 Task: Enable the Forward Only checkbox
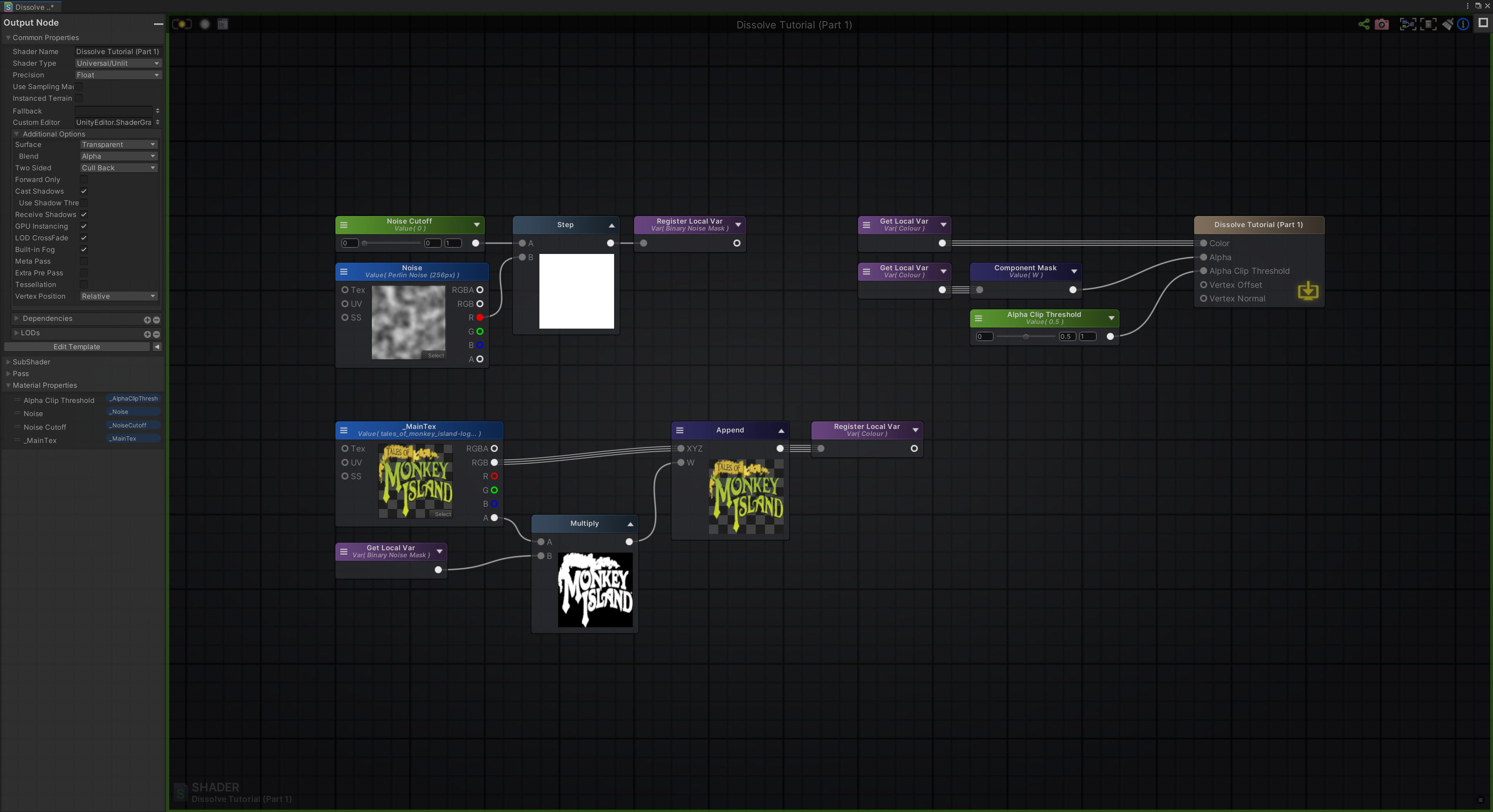coord(84,180)
